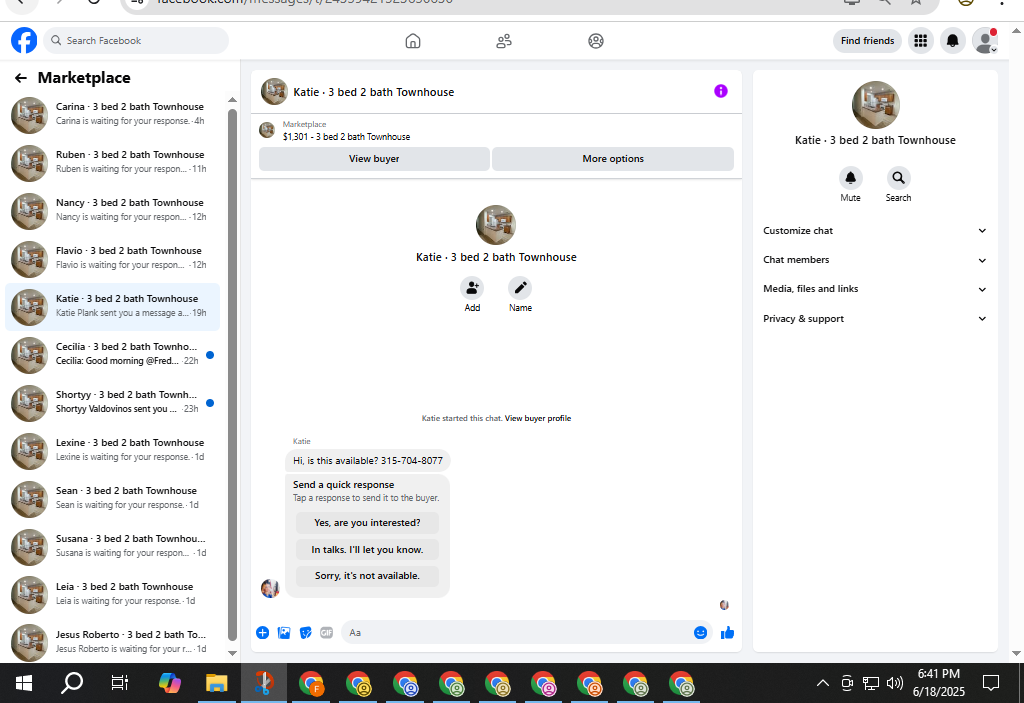
Task: Open the Nancy townhouse conversation
Action: tap(112, 211)
